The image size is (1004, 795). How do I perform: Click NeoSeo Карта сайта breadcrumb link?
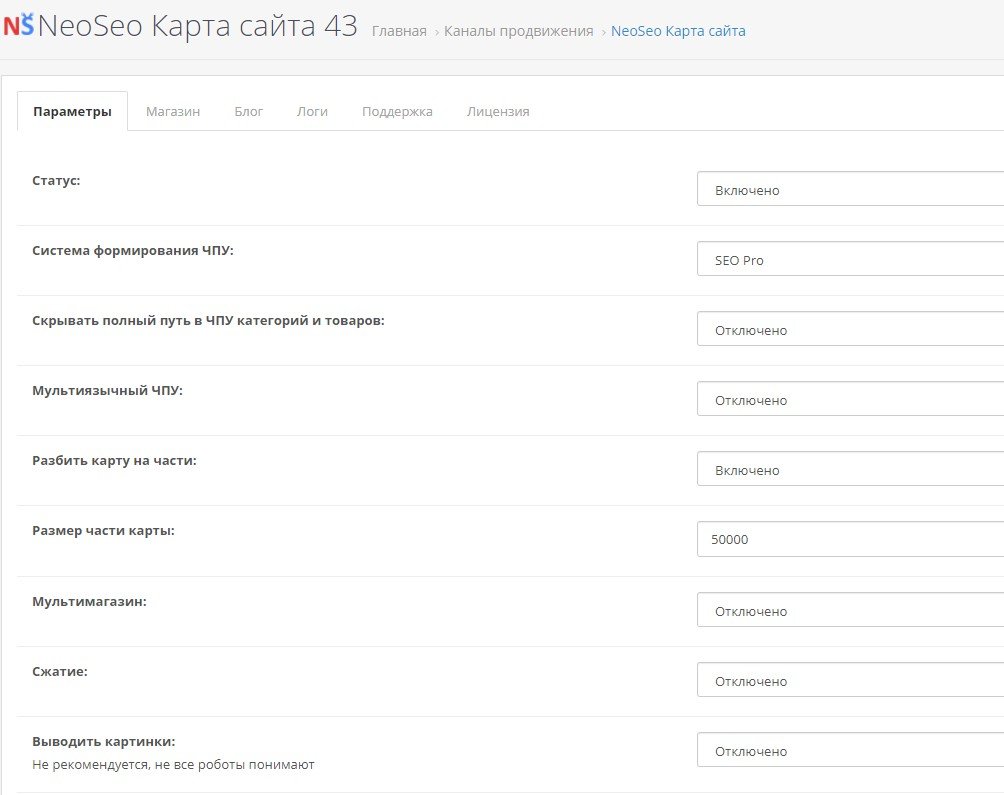[x=678, y=31]
